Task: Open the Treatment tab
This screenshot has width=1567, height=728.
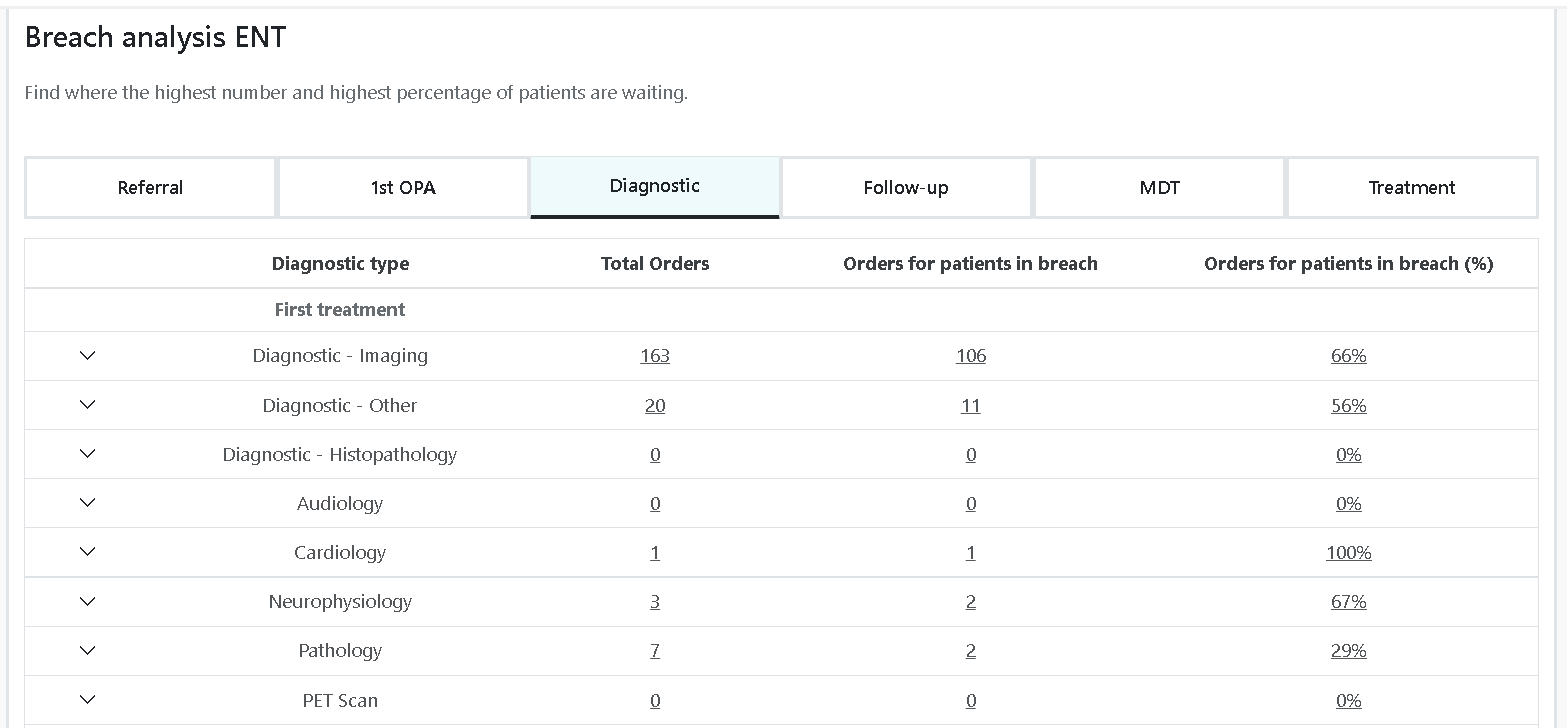Action: (1411, 187)
